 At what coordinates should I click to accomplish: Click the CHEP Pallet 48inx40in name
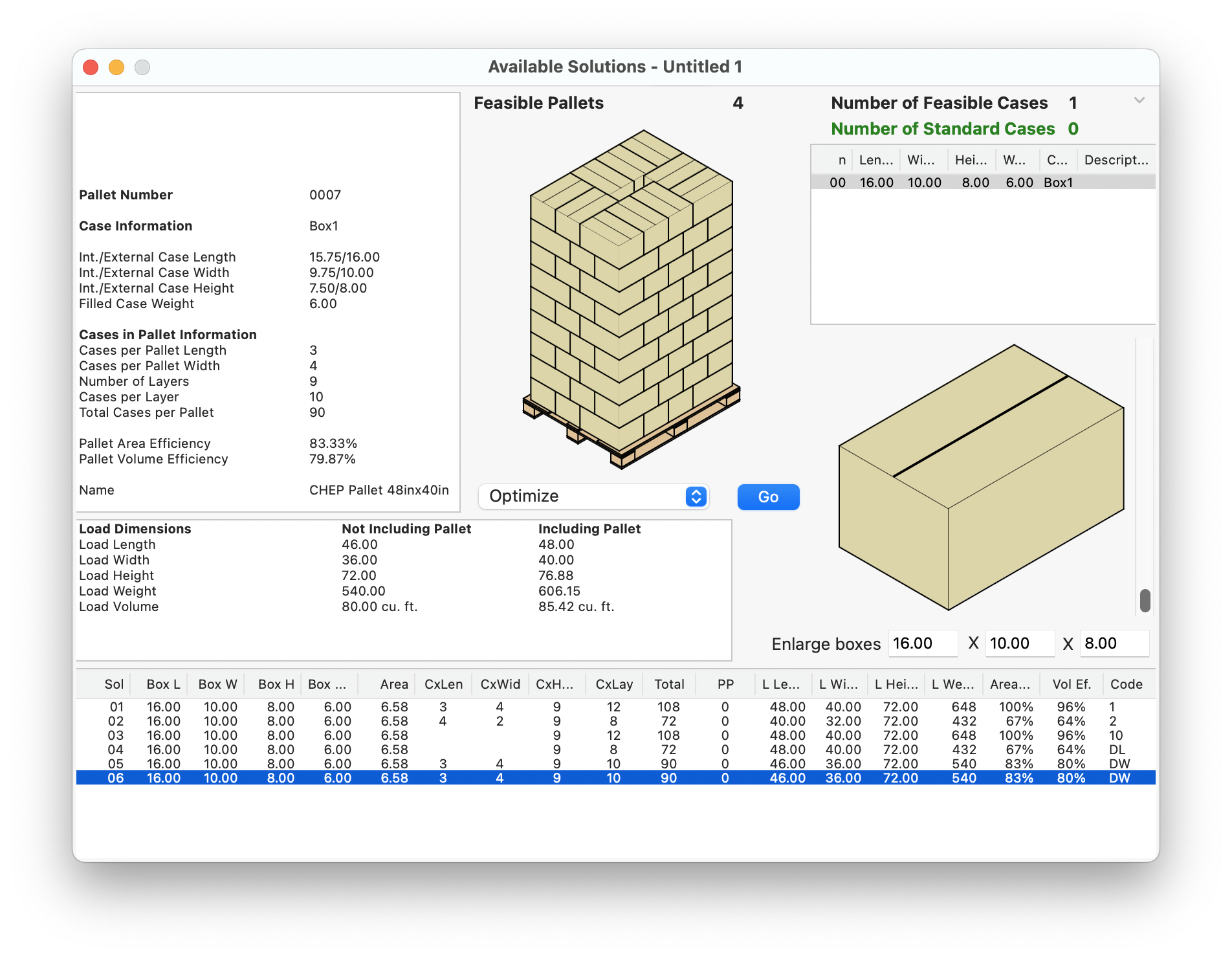coord(379,490)
